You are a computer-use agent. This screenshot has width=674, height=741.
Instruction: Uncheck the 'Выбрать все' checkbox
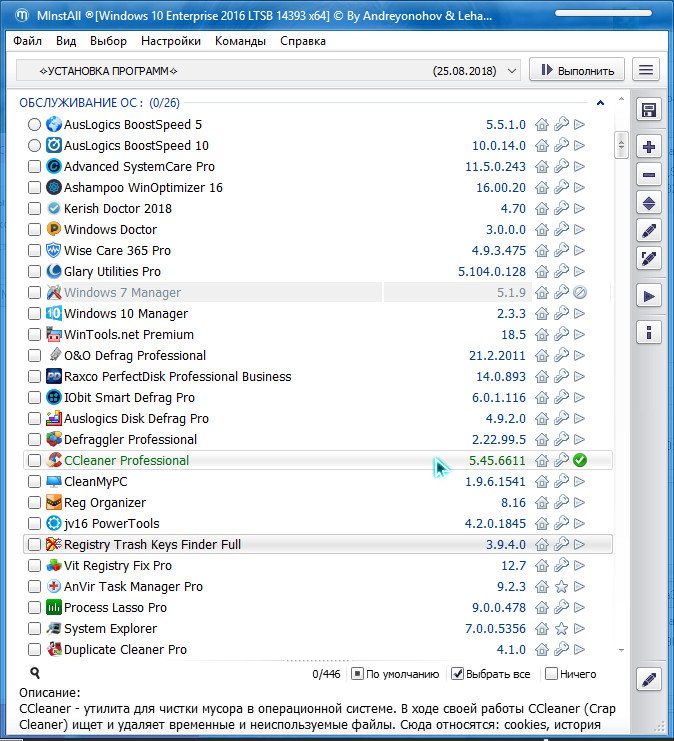click(x=457, y=674)
